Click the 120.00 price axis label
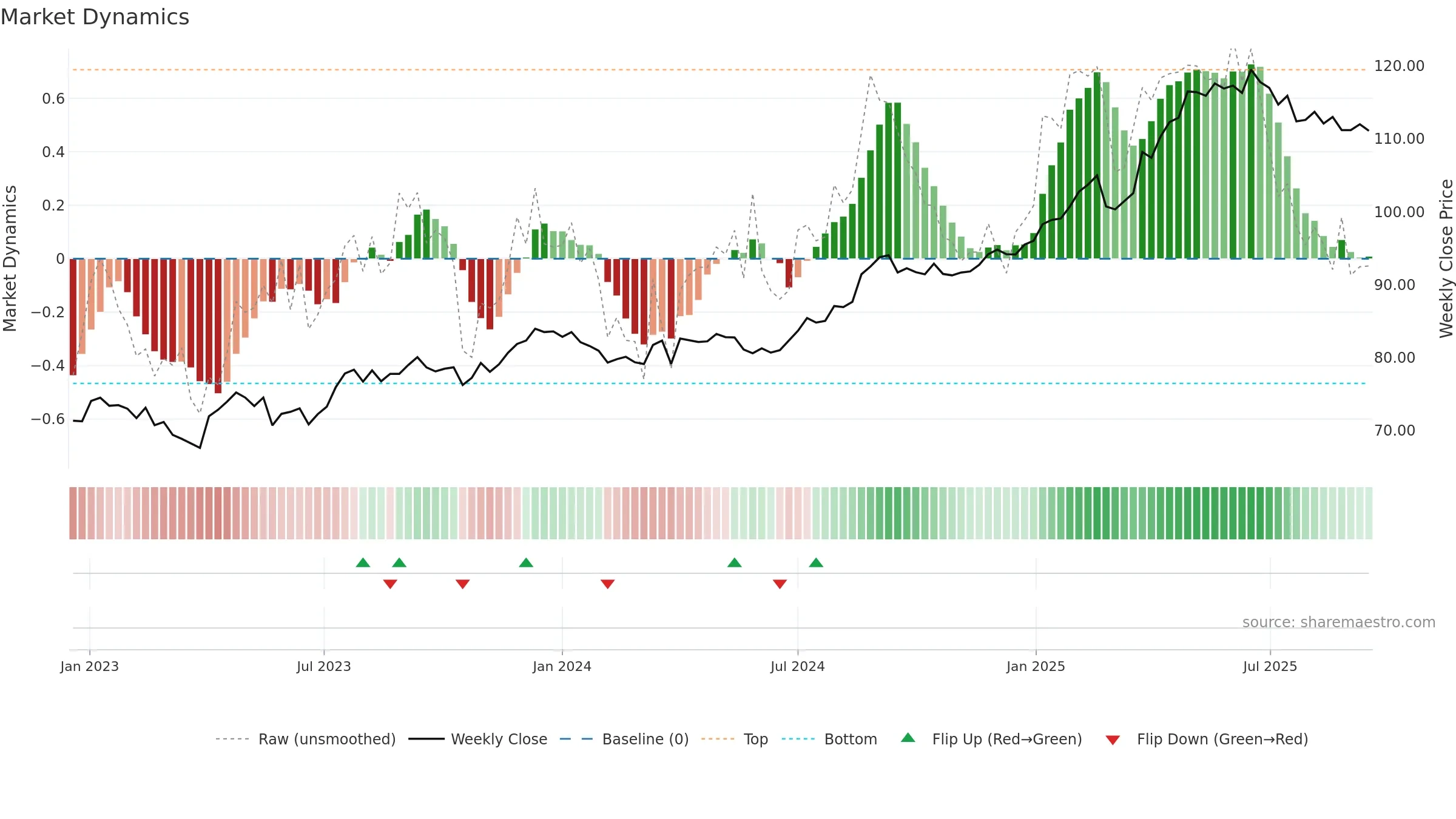This screenshot has width=1456, height=819. coord(1399,66)
